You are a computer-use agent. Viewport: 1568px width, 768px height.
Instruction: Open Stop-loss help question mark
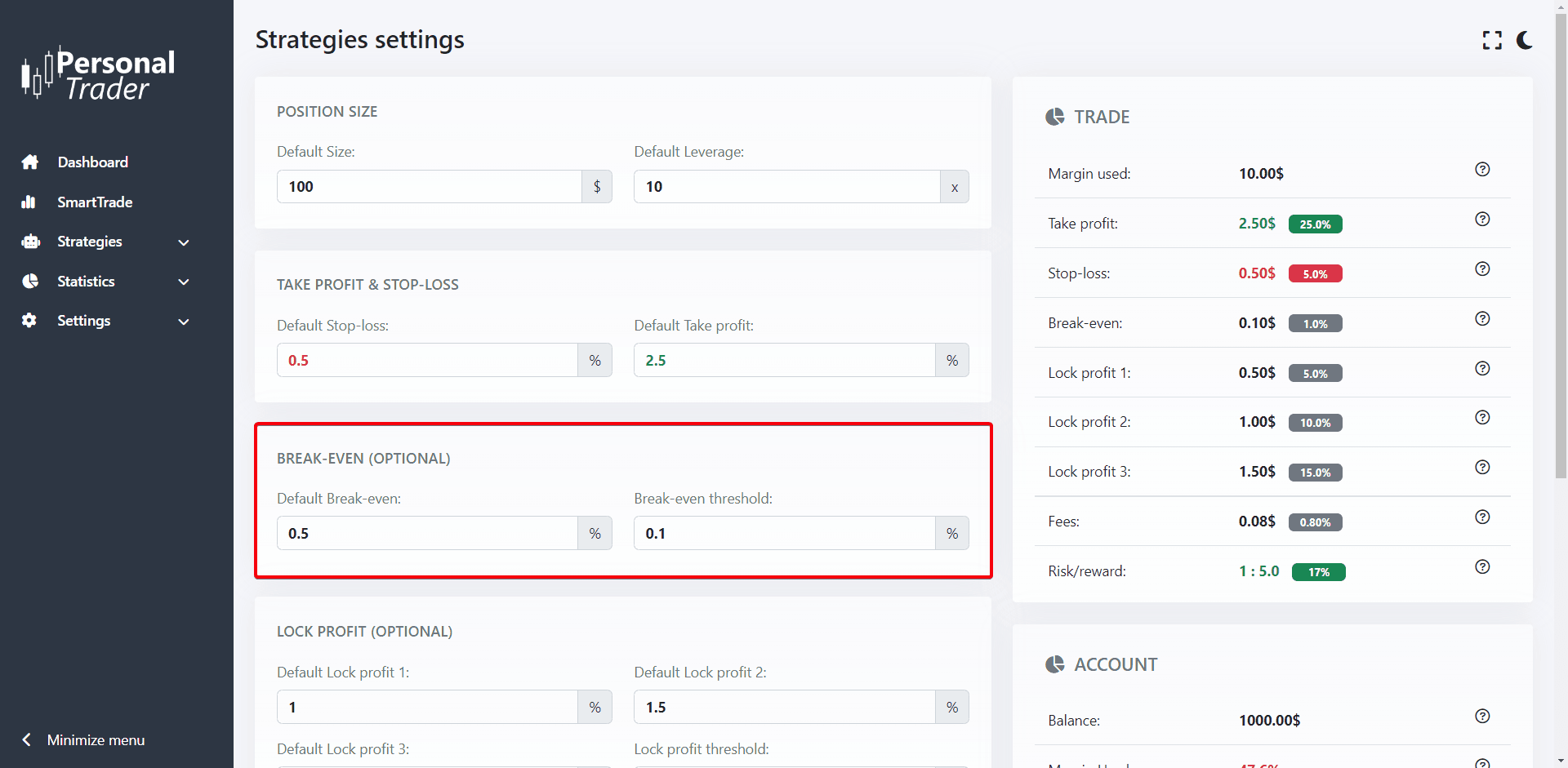tap(1482, 269)
